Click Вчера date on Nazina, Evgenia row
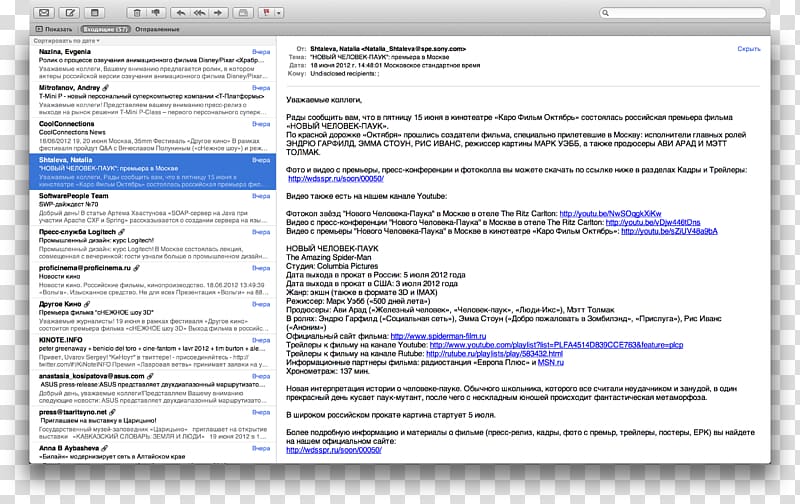The image size is (800, 504). click(261, 52)
